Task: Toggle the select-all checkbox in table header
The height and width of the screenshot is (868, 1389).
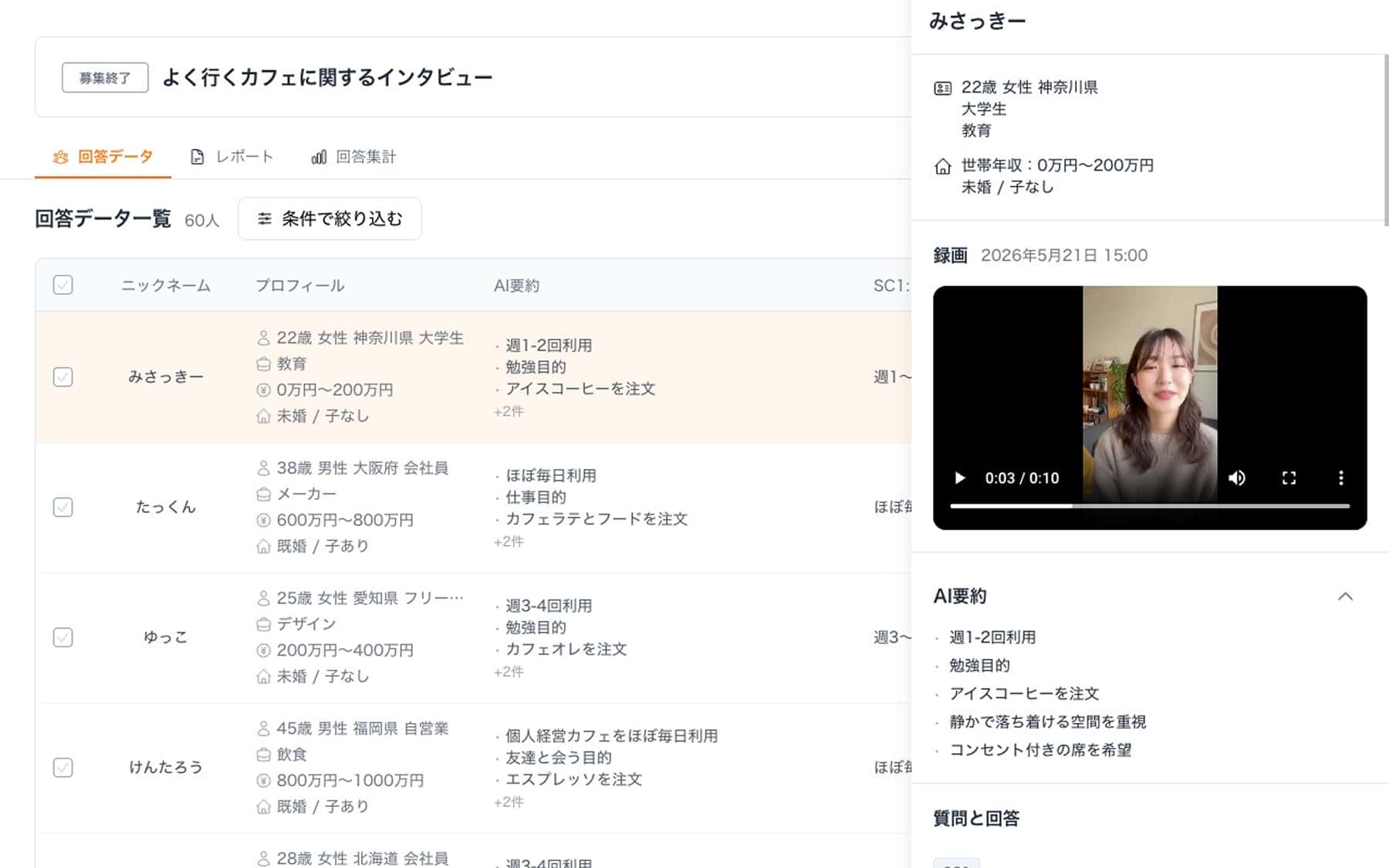Action: coord(63,285)
